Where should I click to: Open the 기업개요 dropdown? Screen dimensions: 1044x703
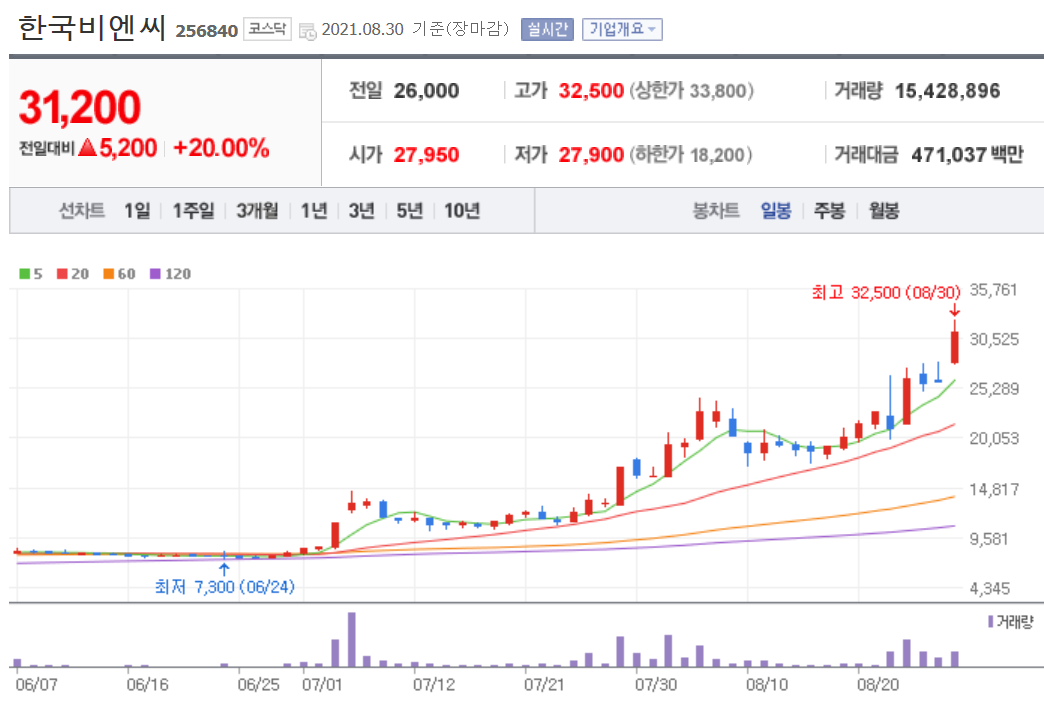(622, 29)
